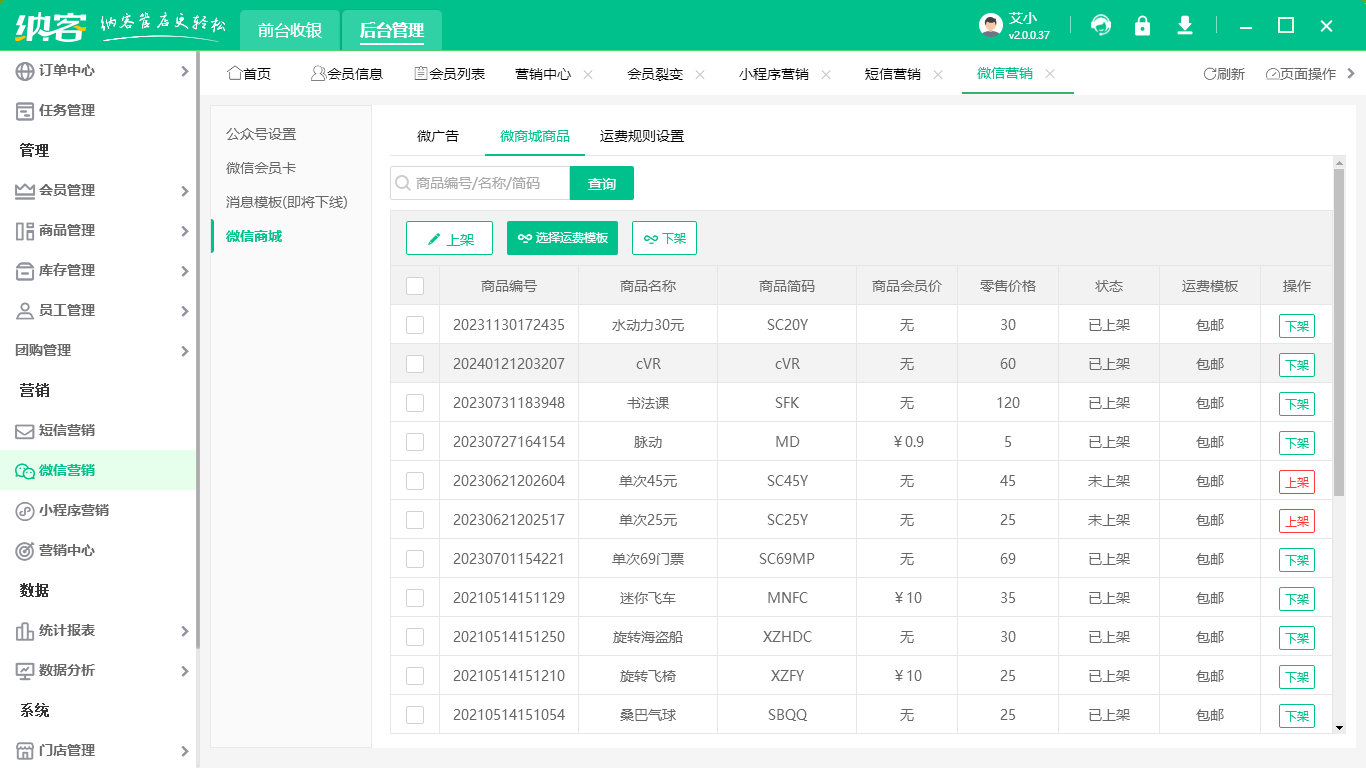This screenshot has height=768, width=1366.
Task: Click the download icon in title bar
Action: click(x=1185, y=26)
